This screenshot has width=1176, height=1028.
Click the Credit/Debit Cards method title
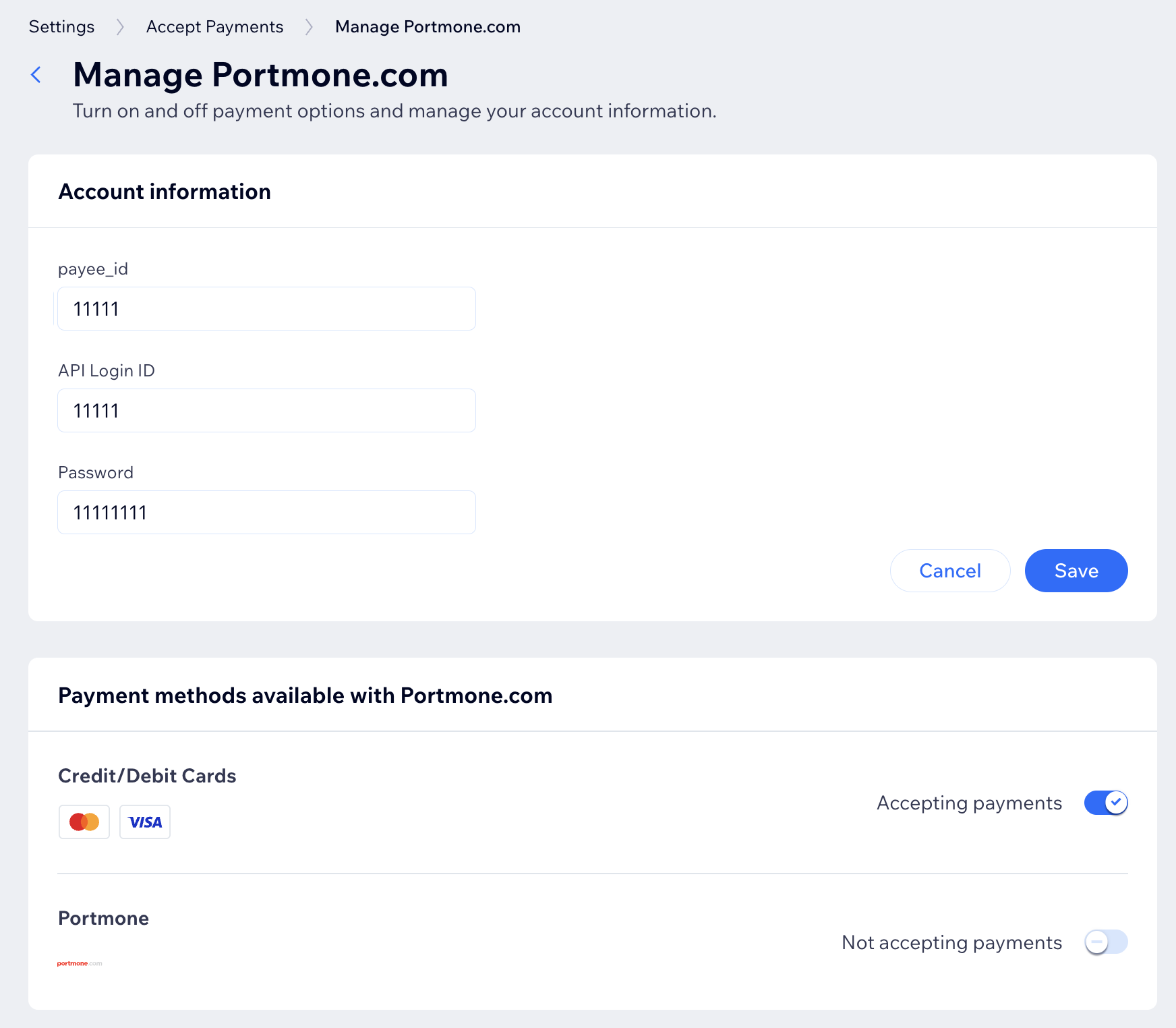(147, 776)
